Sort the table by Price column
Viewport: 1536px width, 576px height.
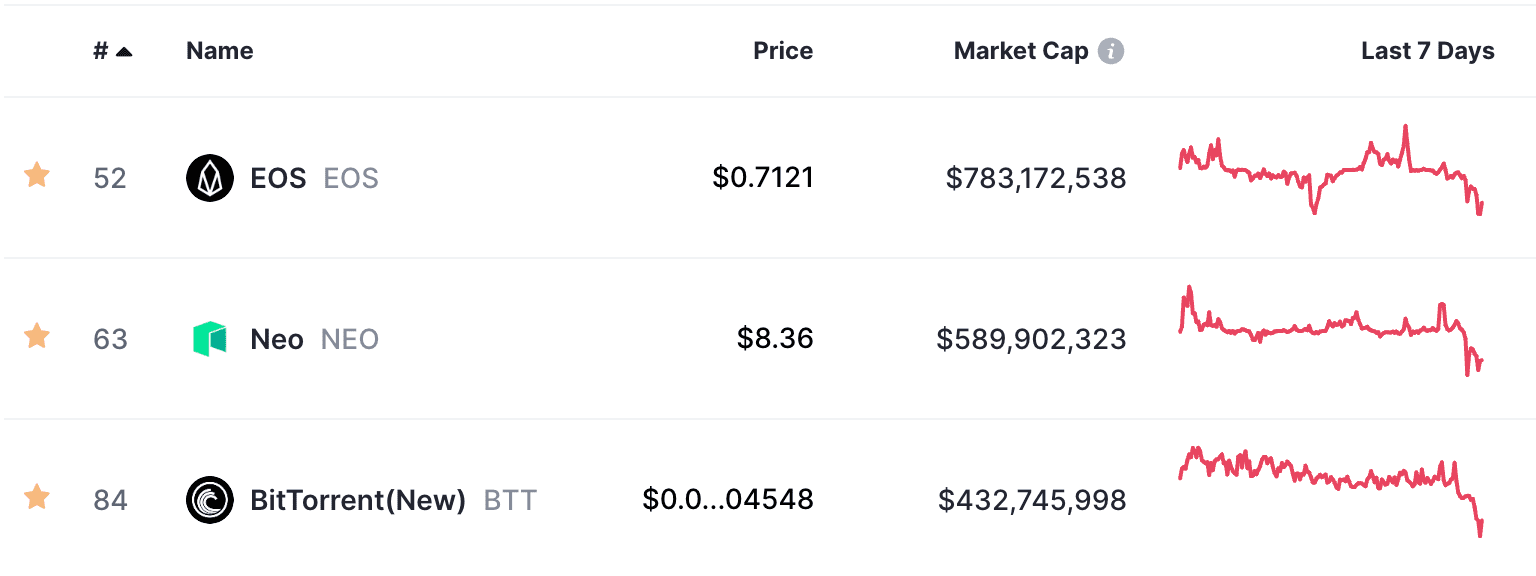783,51
